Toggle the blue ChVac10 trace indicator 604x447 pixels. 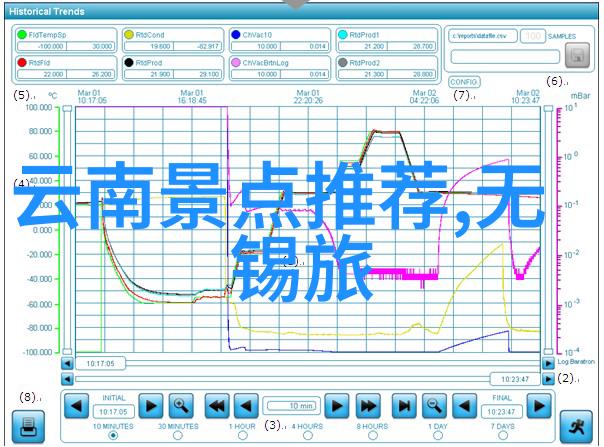236,35
